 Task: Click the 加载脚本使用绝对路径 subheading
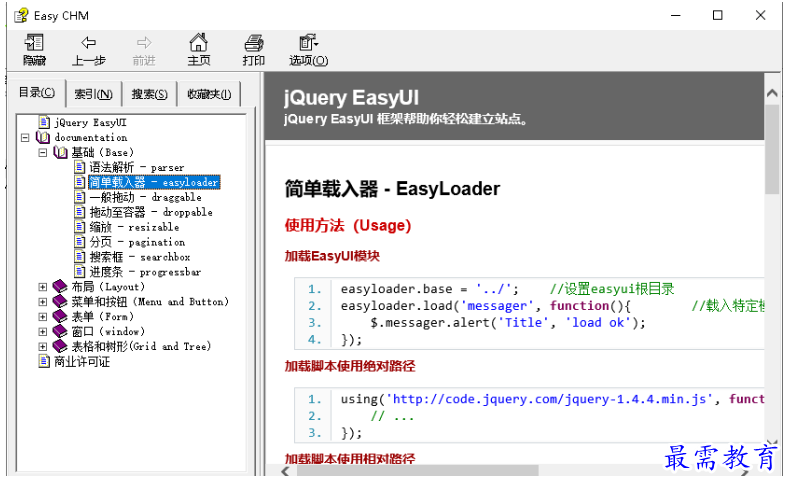click(350, 366)
